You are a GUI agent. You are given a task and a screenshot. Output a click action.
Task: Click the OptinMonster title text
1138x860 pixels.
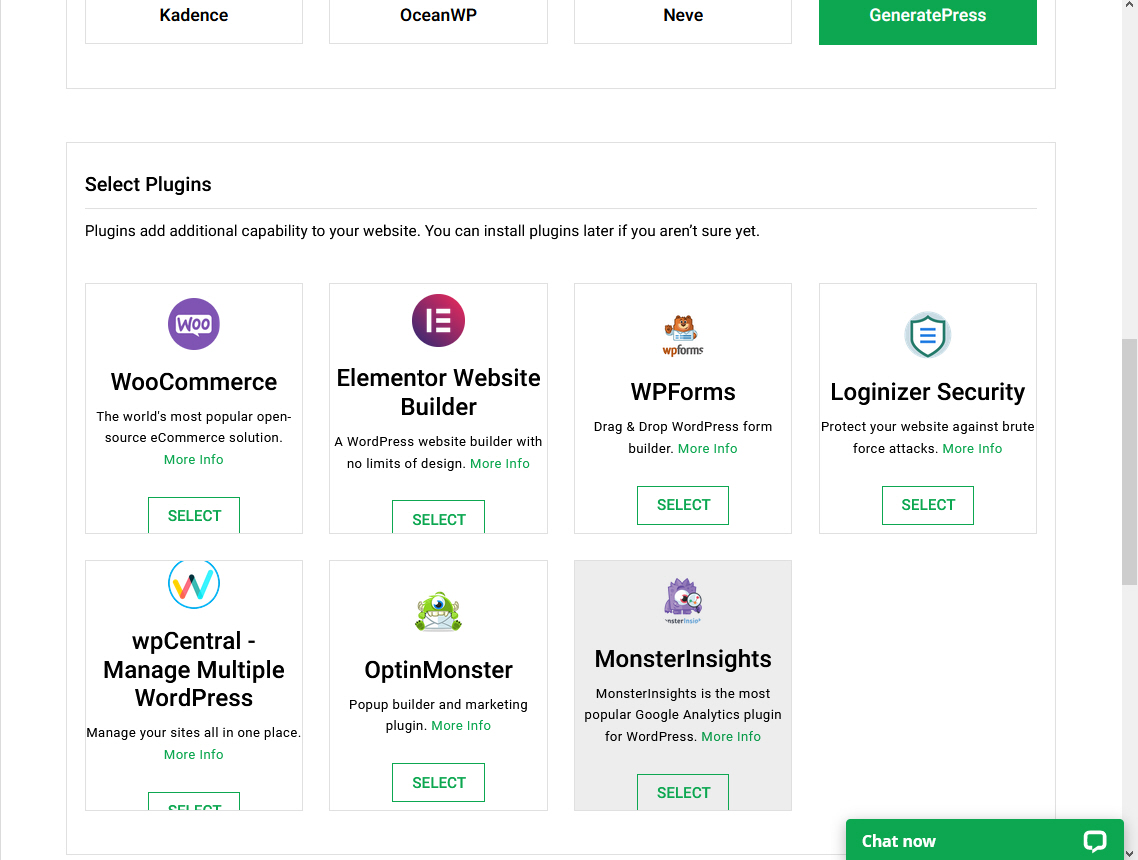point(438,670)
